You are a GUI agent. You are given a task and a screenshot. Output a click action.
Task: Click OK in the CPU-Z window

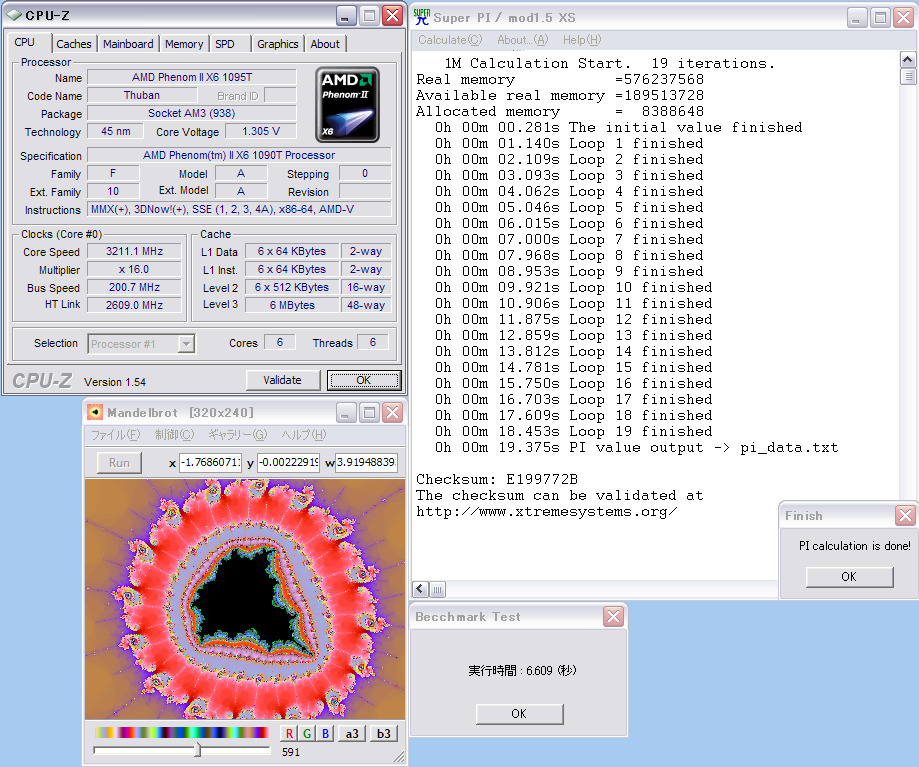[x=364, y=380]
